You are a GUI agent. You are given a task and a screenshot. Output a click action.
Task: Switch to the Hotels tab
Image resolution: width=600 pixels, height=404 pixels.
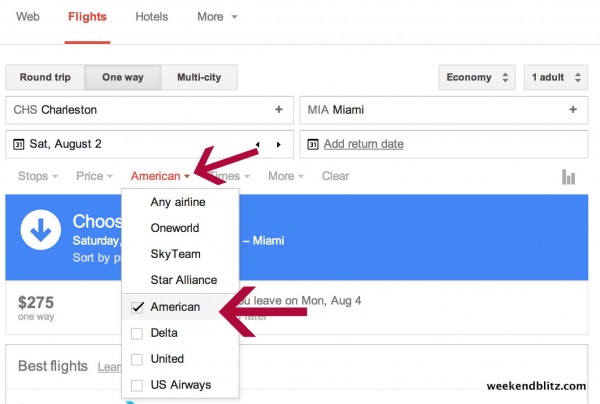152,17
